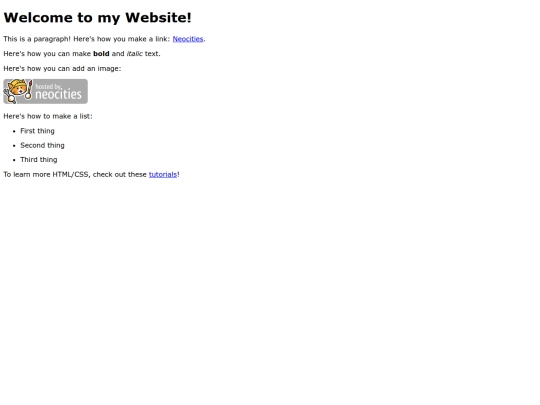
Task: Click the bullet before "First thing"
Action: click(x=14, y=131)
